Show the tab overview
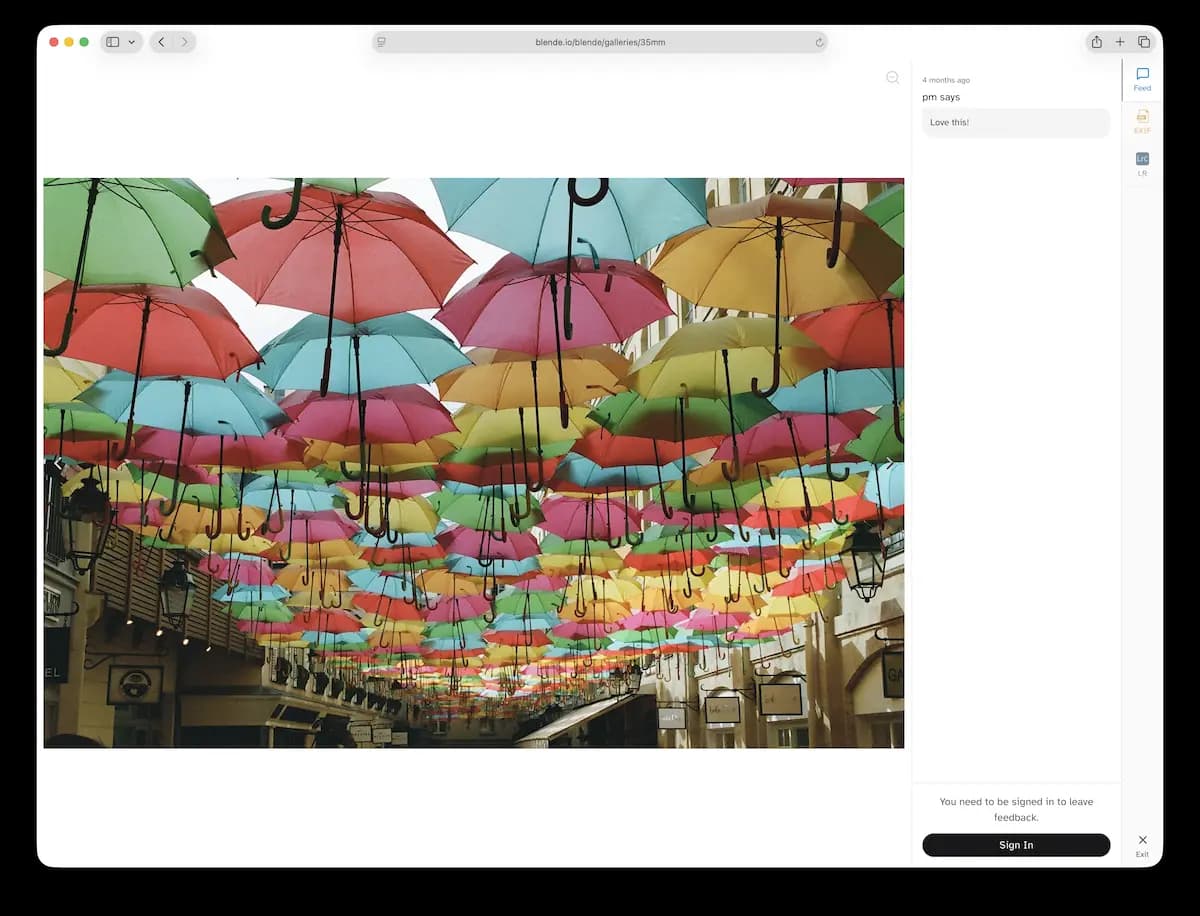1200x916 pixels. coord(1144,42)
